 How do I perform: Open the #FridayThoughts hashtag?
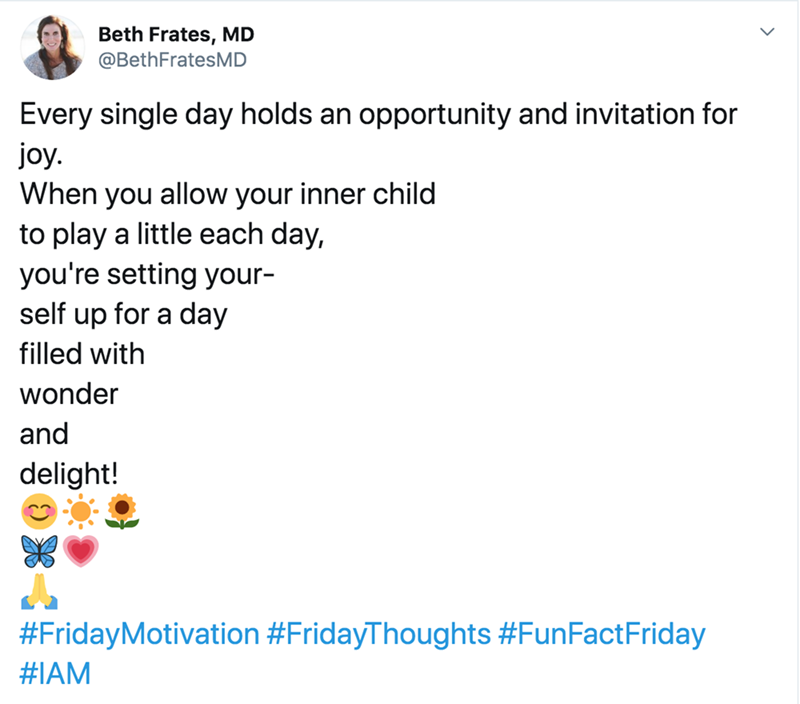pos(379,634)
